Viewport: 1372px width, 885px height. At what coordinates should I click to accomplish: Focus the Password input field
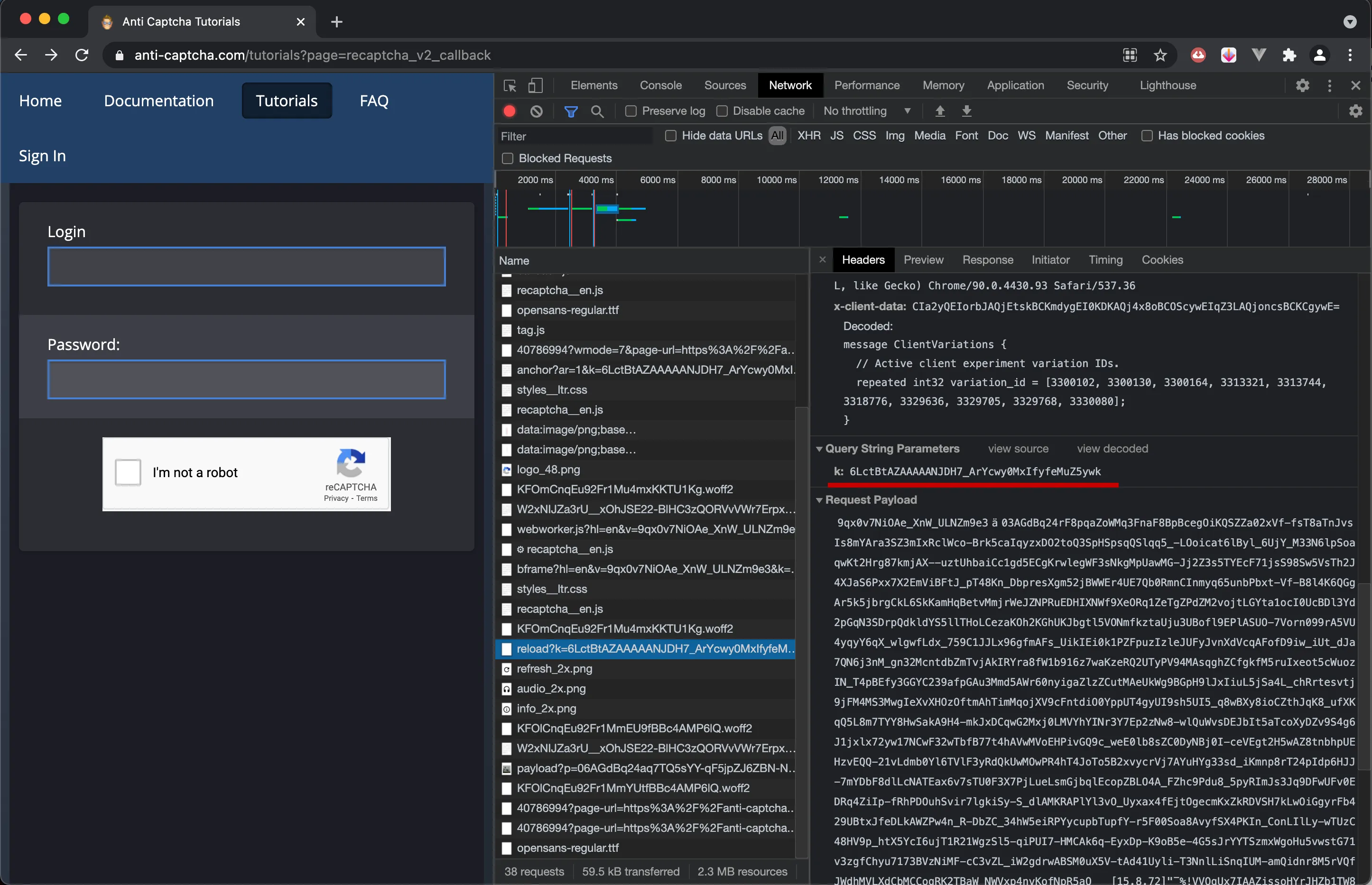pos(247,379)
